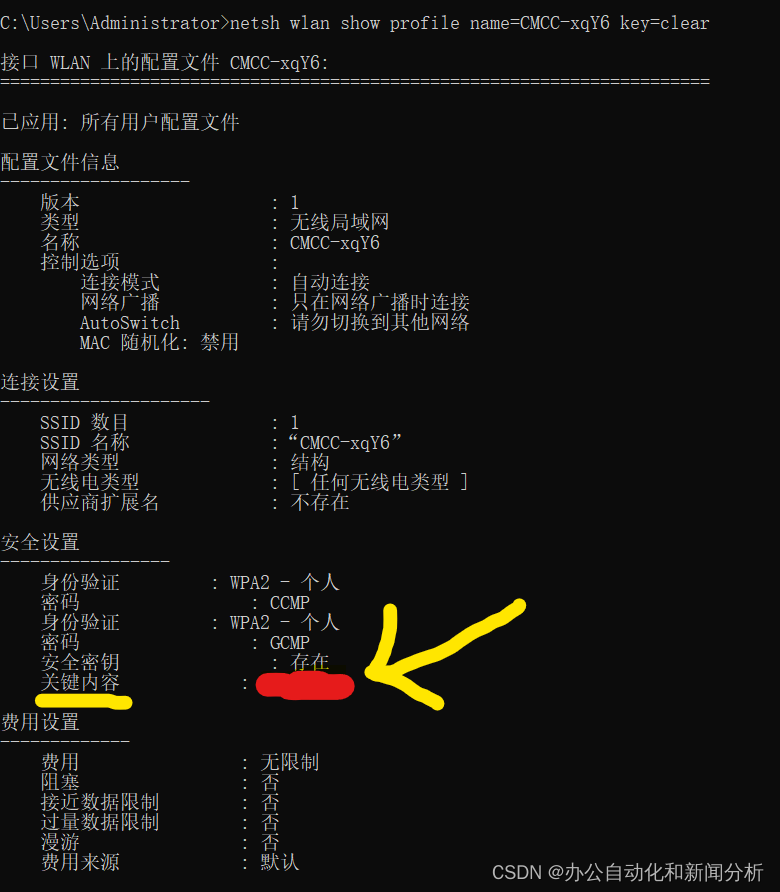Click the yellow underline below 关键内容
Image resolution: width=780 pixels, height=892 pixels.
click(x=84, y=701)
